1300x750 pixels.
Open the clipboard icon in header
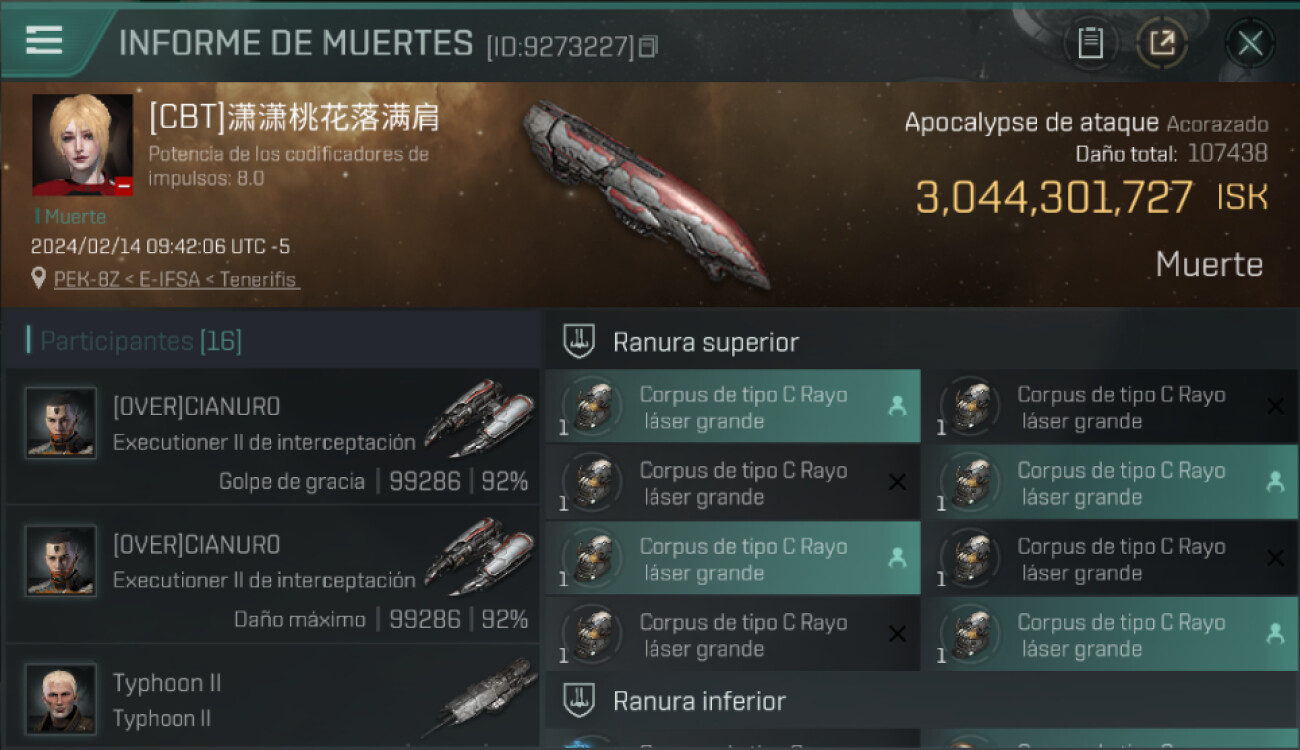click(x=1090, y=43)
